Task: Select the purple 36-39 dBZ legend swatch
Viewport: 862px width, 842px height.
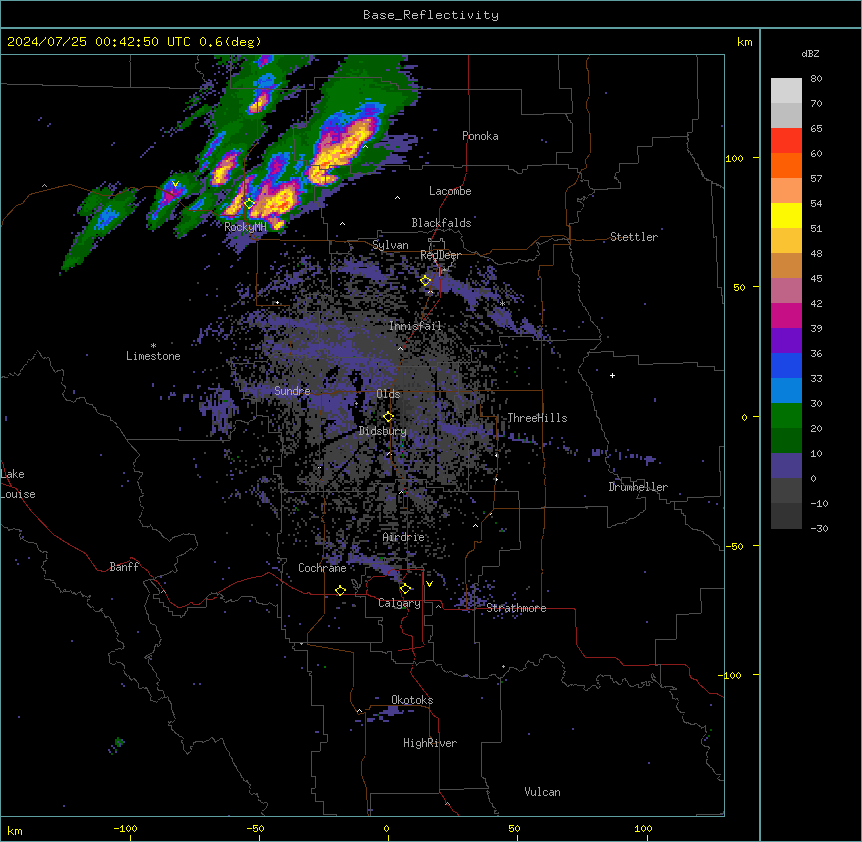Action: 786,341
